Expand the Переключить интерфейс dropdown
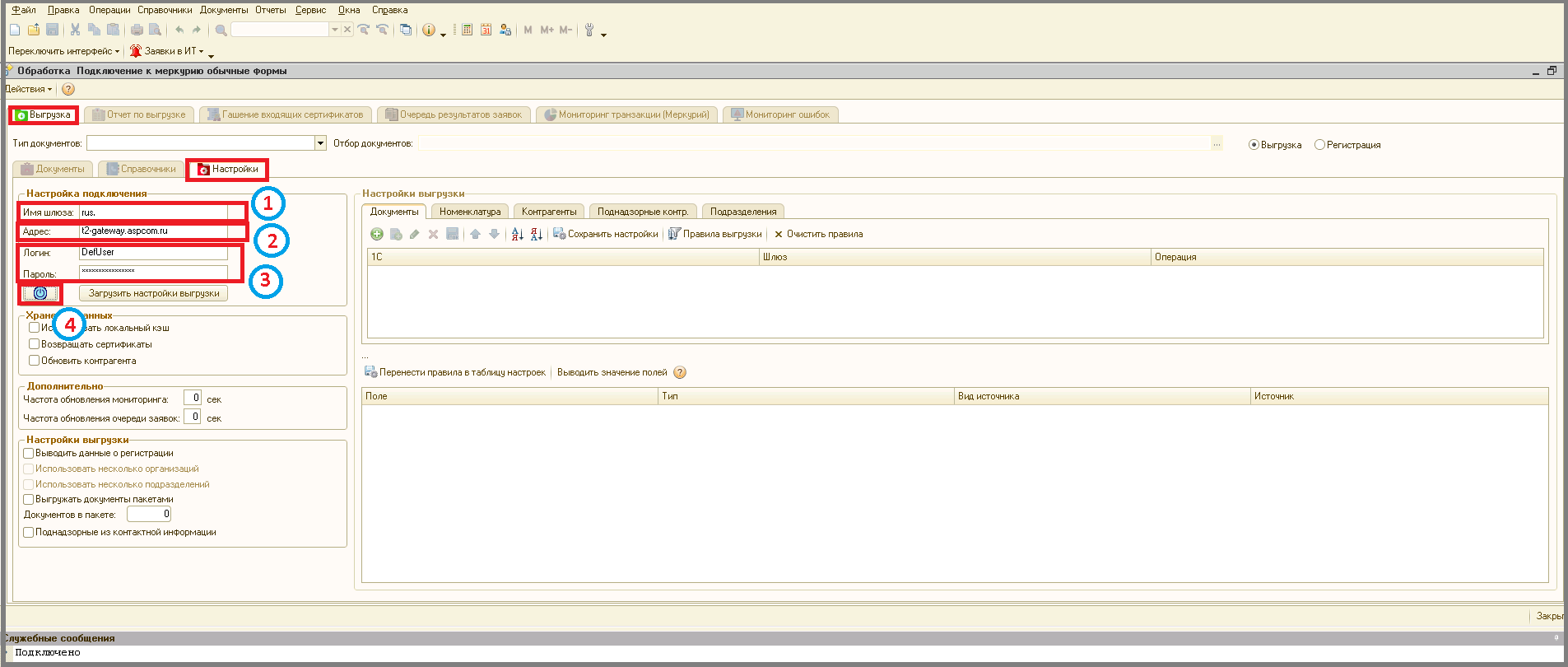 [x=64, y=51]
